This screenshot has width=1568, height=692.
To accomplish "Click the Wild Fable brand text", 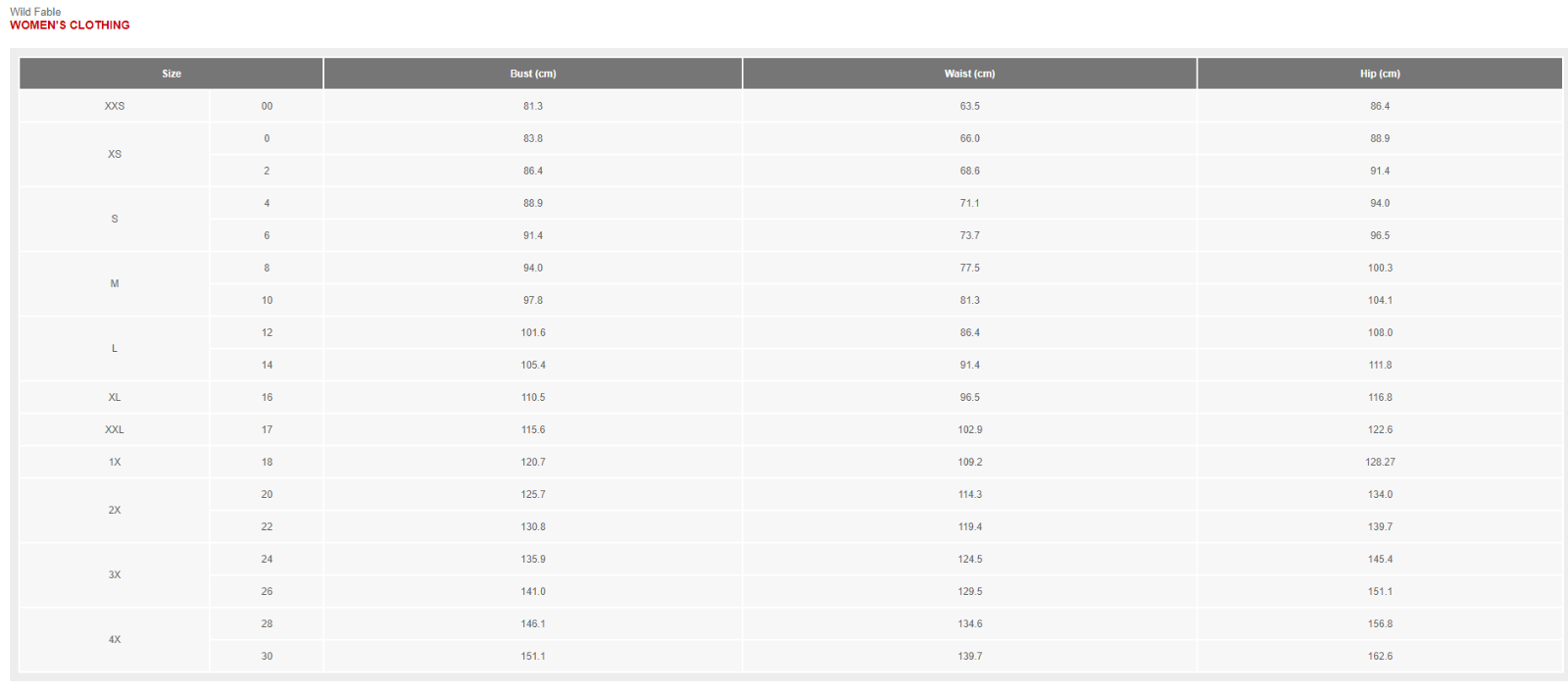I will click(x=35, y=12).
